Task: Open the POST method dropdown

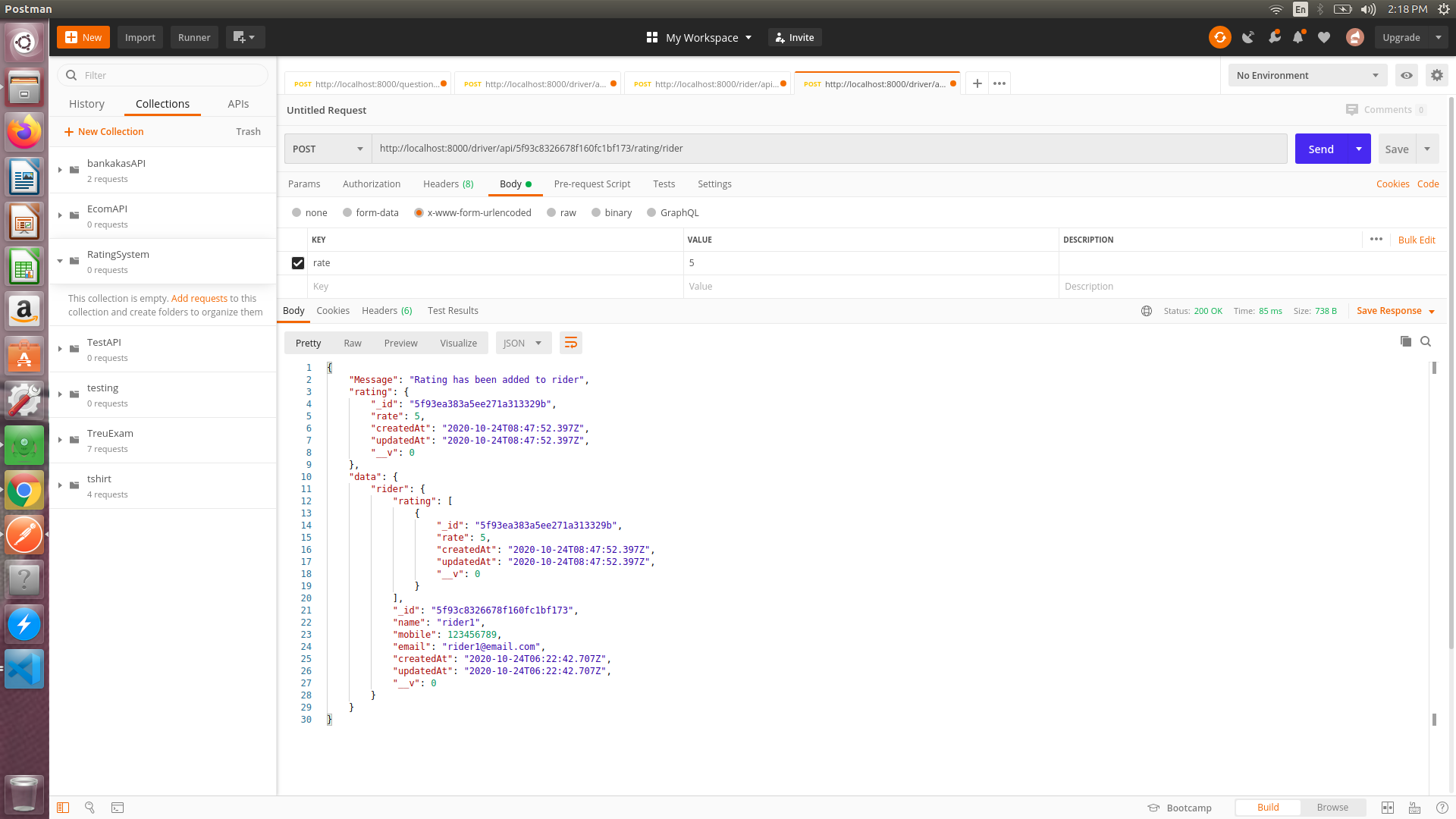Action: pos(328,149)
